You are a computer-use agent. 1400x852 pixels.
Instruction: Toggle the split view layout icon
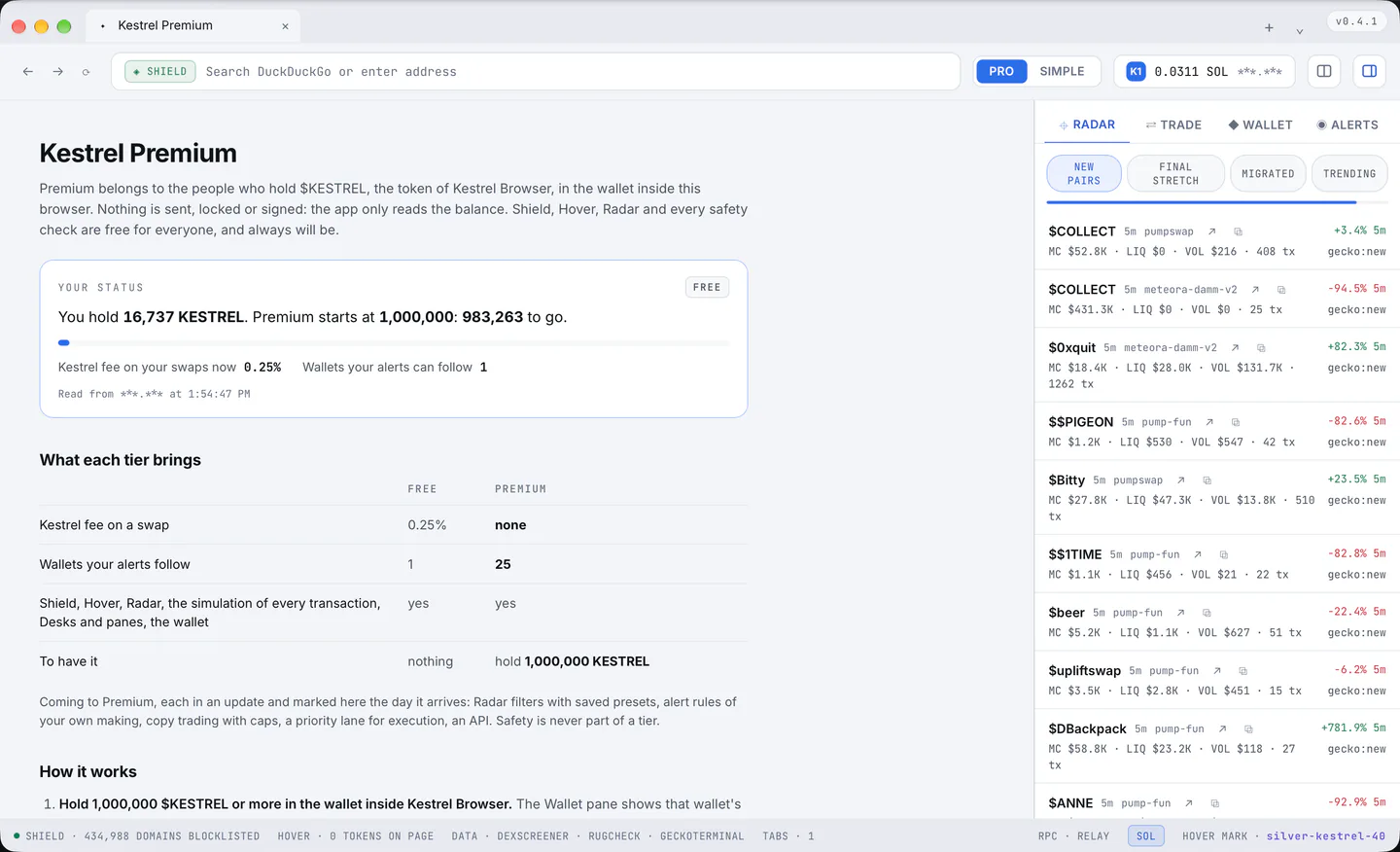click(1324, 71)
